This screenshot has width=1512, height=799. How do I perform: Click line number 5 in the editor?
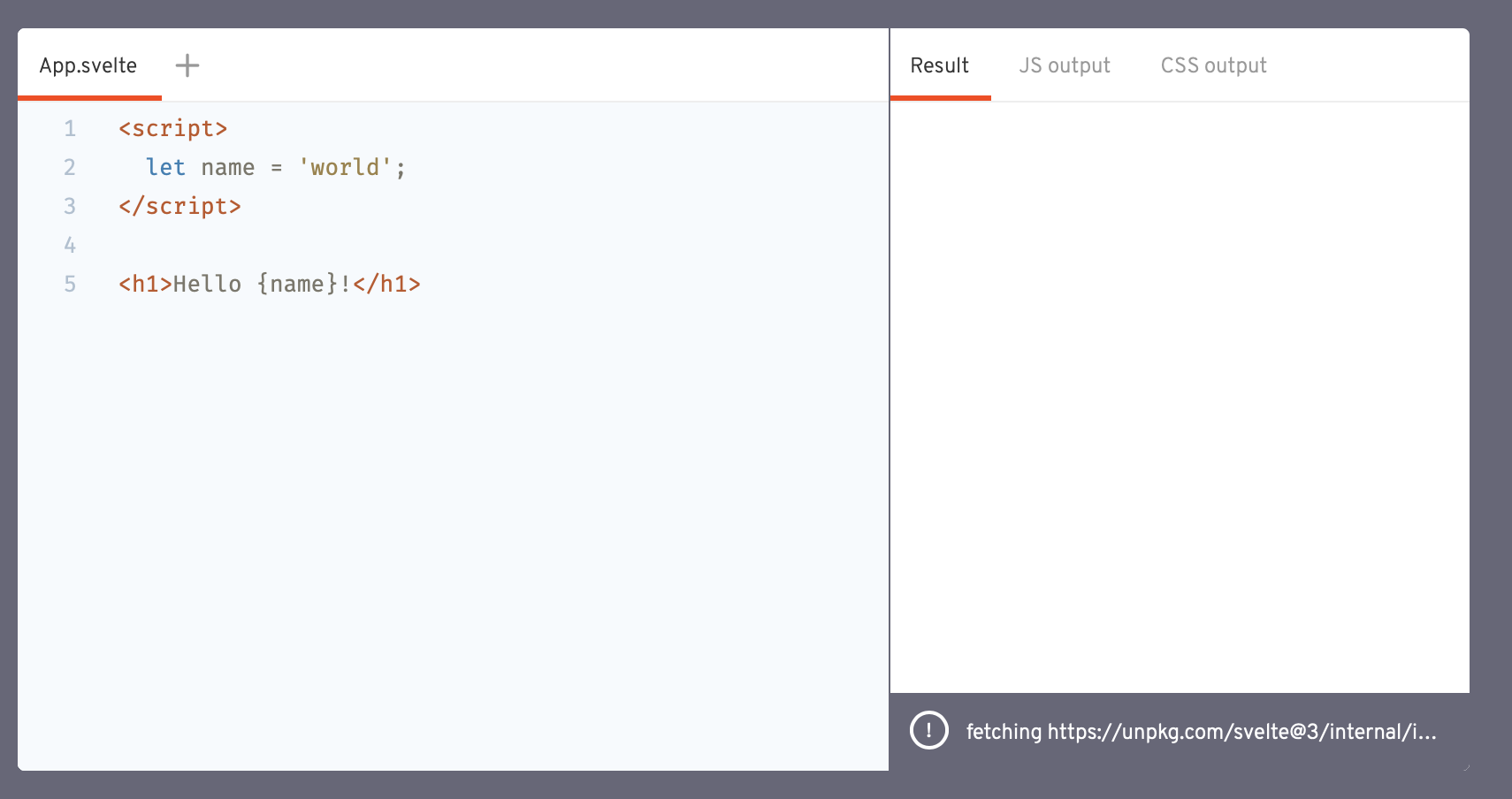(69, 284)
